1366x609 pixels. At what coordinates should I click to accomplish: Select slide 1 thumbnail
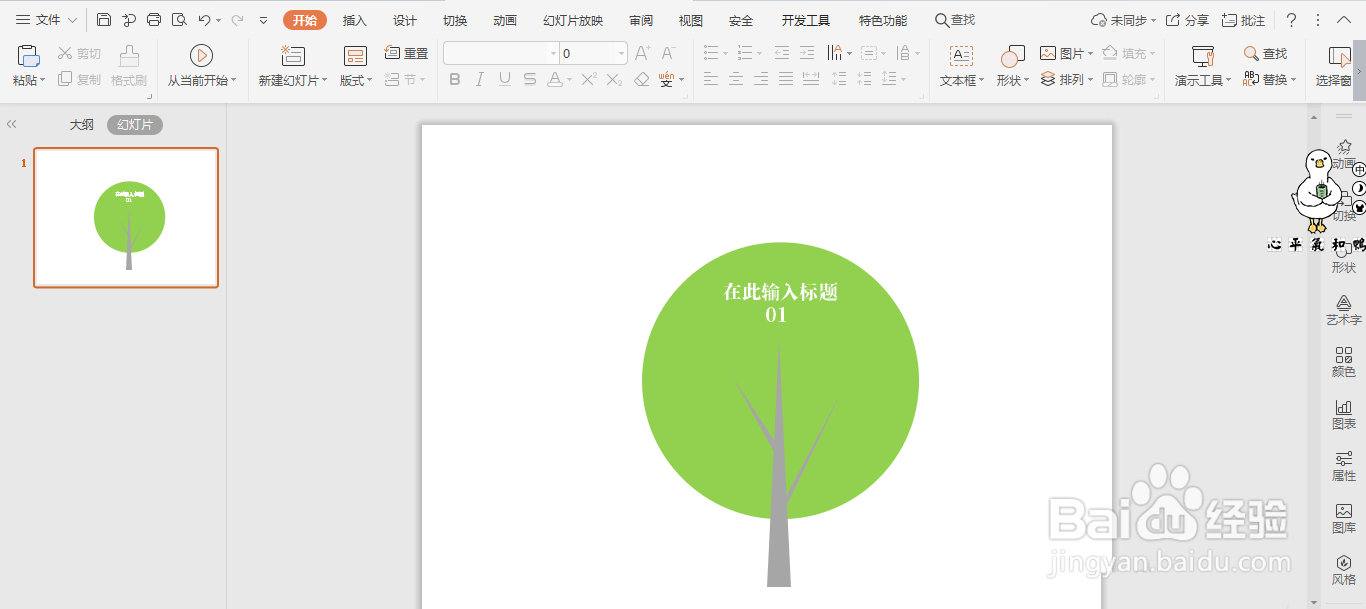coord(125,217)
